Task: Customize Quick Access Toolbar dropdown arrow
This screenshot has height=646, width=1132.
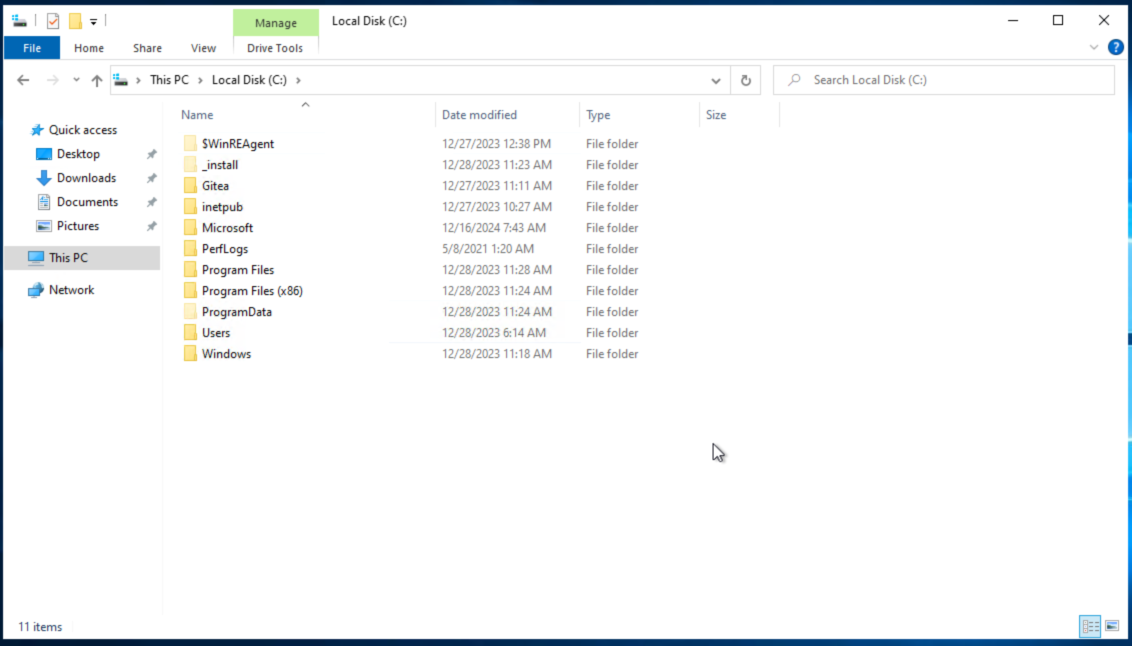Action: 94,21
